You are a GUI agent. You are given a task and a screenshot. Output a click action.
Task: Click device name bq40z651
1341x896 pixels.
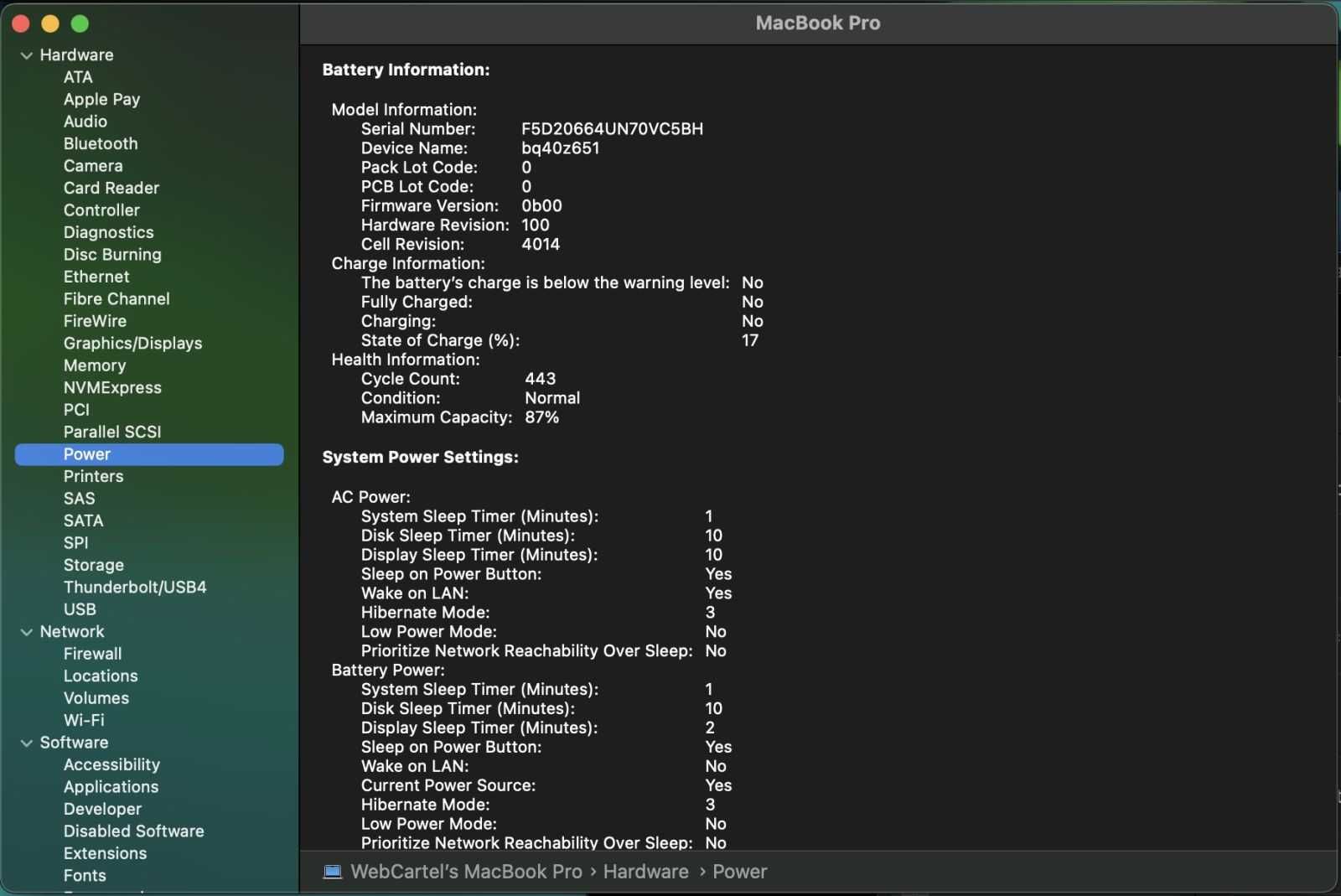point(560,148)
